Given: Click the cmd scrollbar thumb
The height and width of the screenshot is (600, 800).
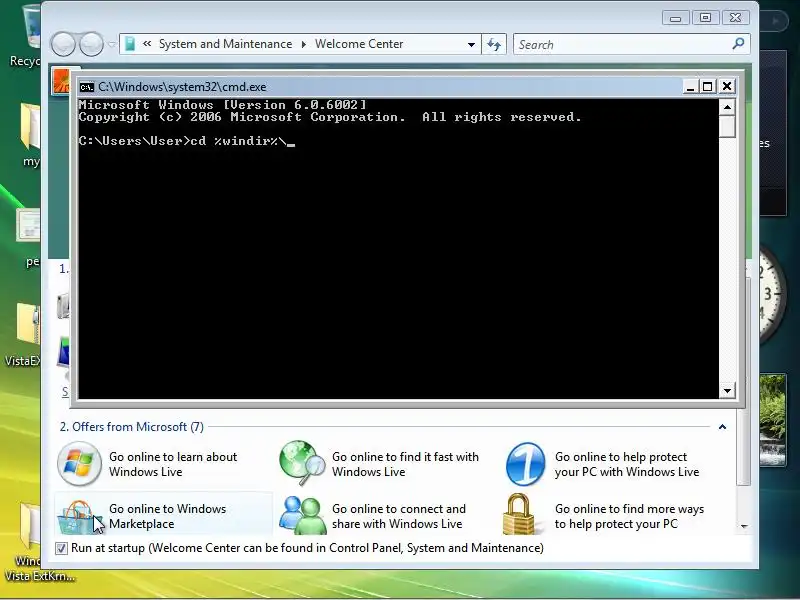Looking at the screenshot, I should pyautogui.click(x=727, y=127).
